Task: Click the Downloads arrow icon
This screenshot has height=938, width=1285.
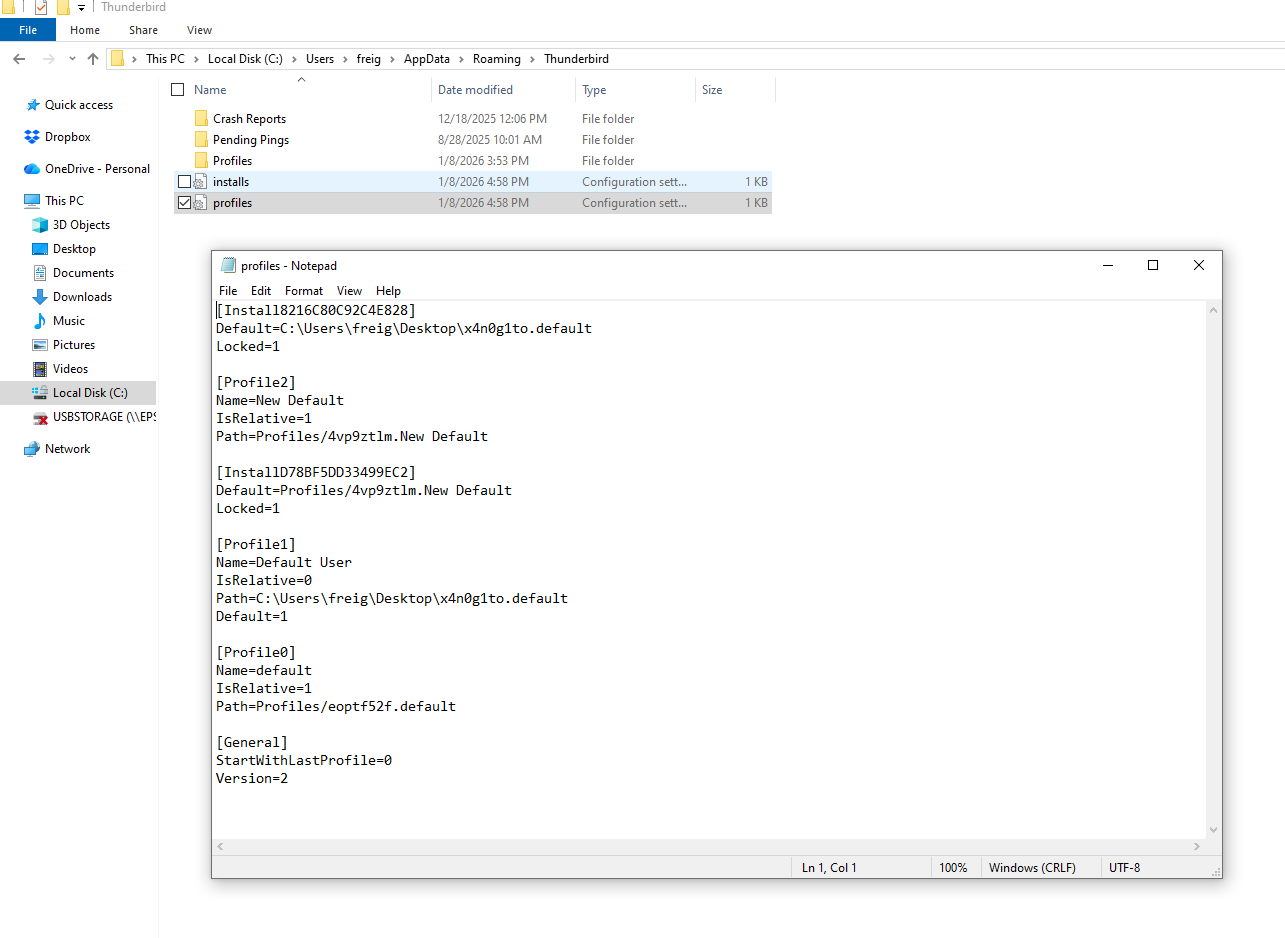Action: [40, 297]
